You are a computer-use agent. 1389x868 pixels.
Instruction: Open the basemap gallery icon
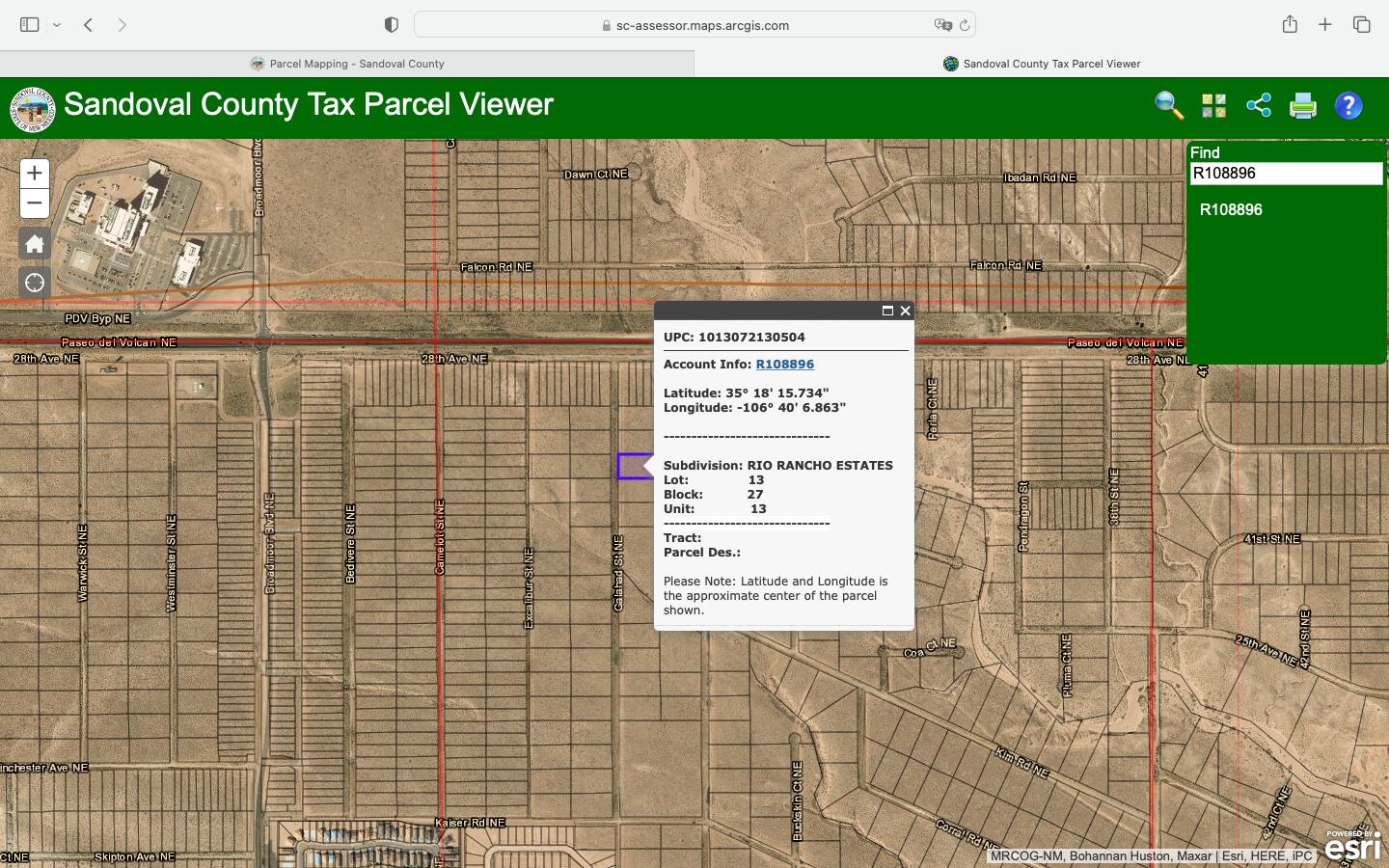click(1213, 105)
